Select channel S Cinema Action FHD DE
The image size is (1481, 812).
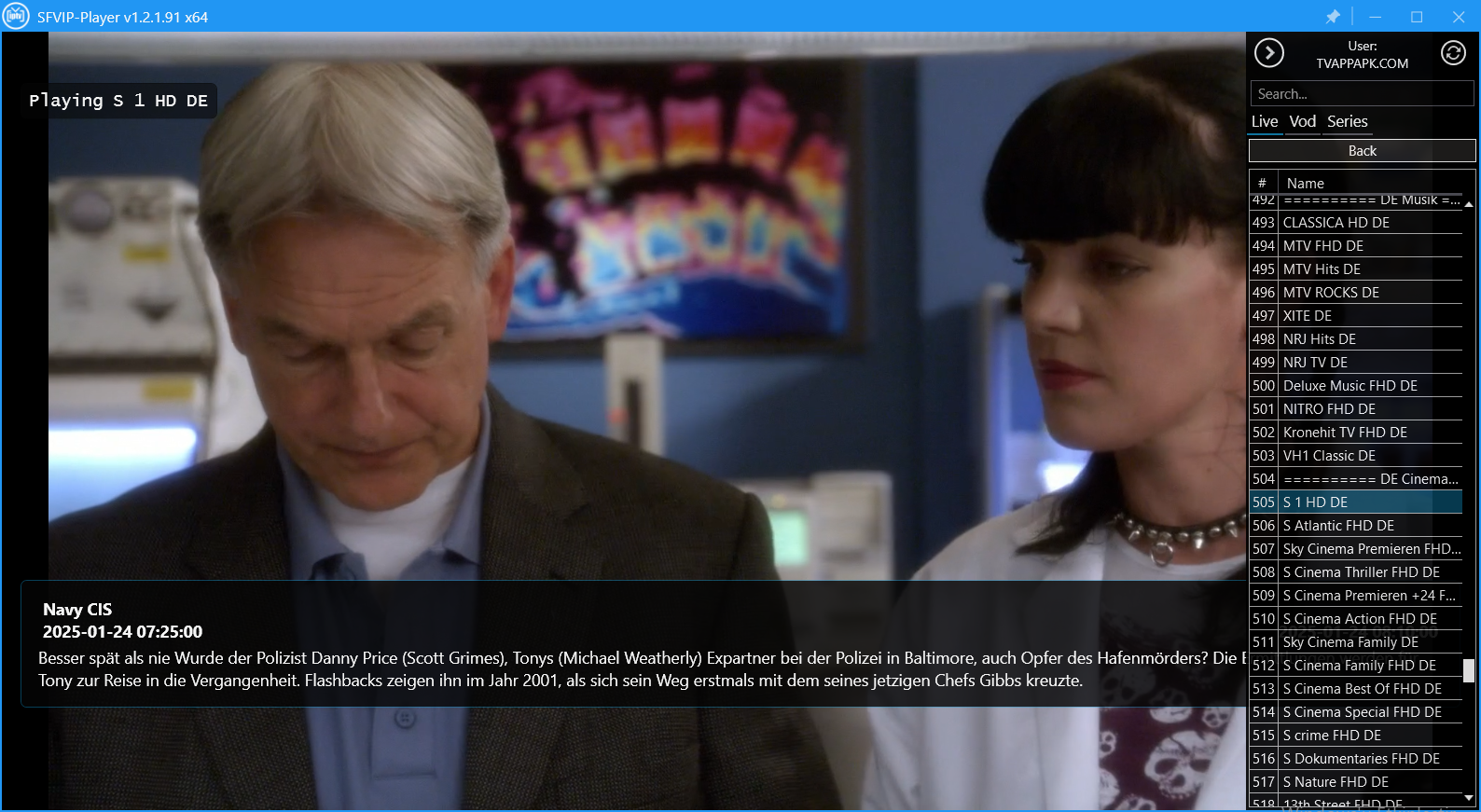pyautogui.click(x=1356, y=619)
